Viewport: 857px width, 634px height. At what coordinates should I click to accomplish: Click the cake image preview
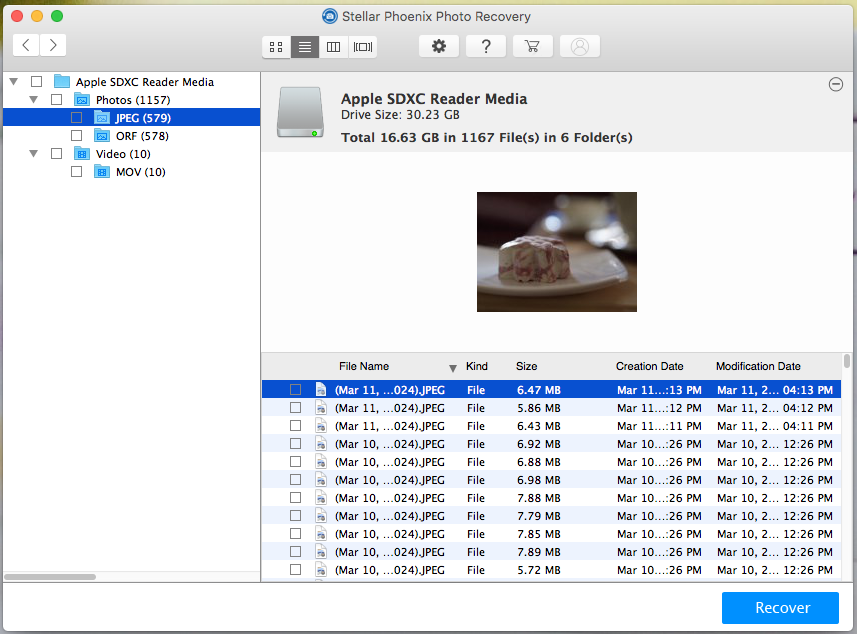pyautogui.click(x=556, y=251)
